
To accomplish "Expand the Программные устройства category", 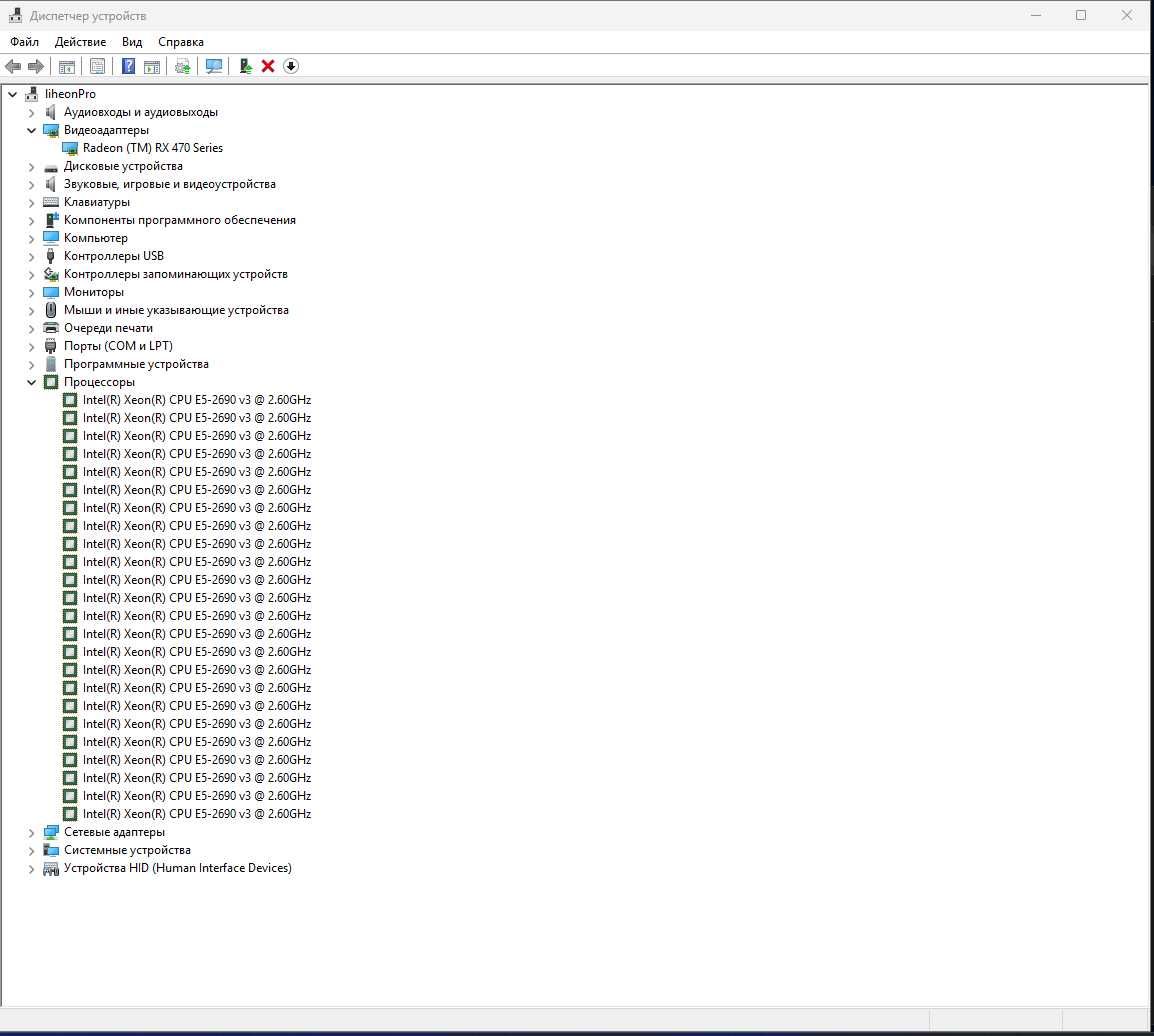I will (x=32, y=364).
